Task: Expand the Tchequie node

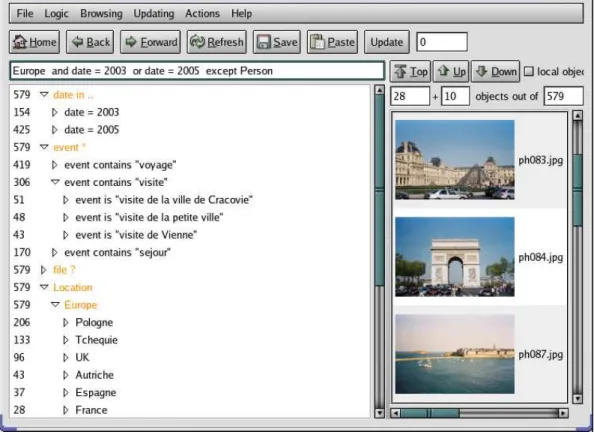Action: 66,340
